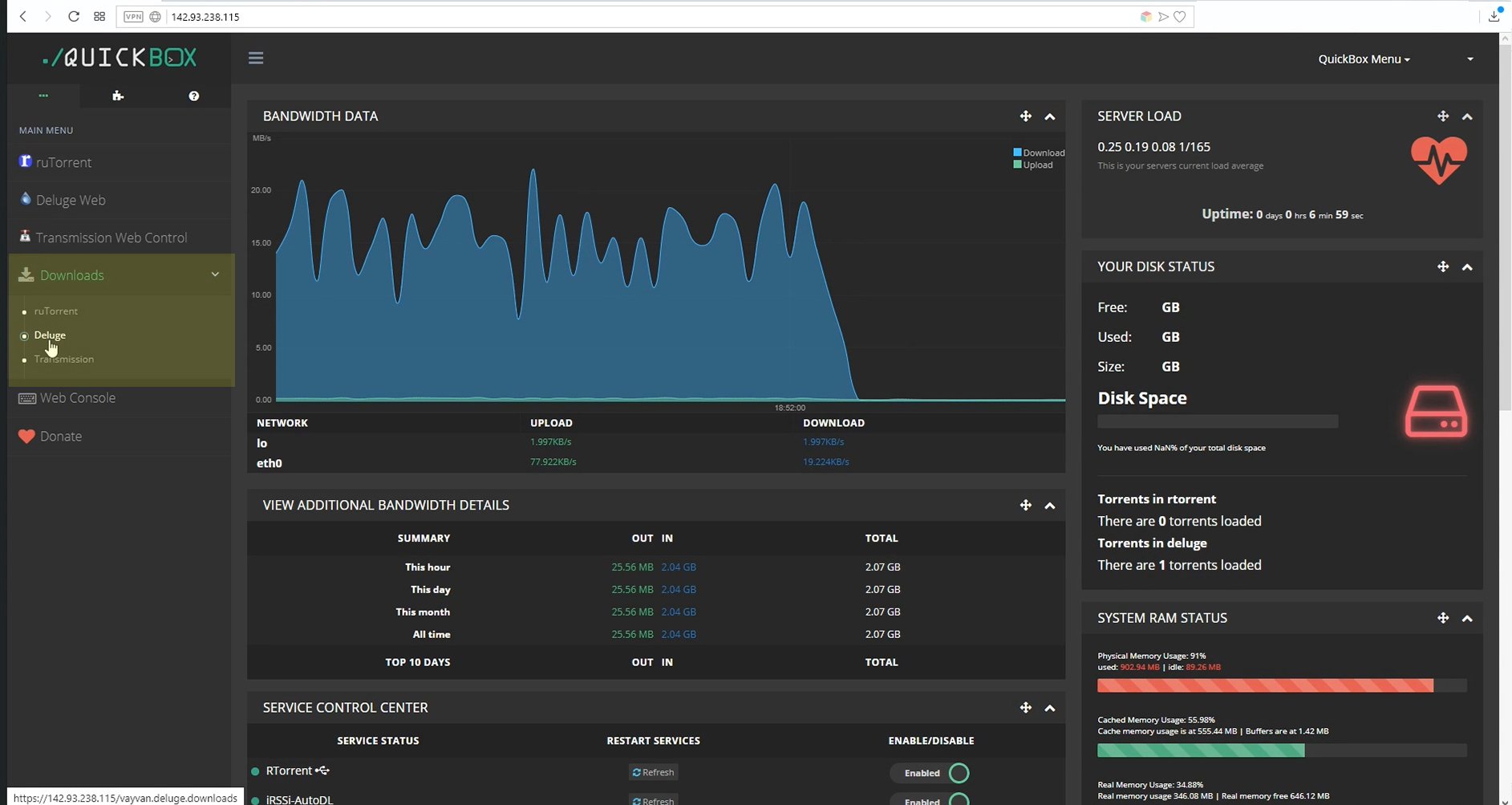This screenshot has height=805, width=1512.
Task: Open the browser speed dial grid
Action: pyautogui.click(x=99, y=16)
